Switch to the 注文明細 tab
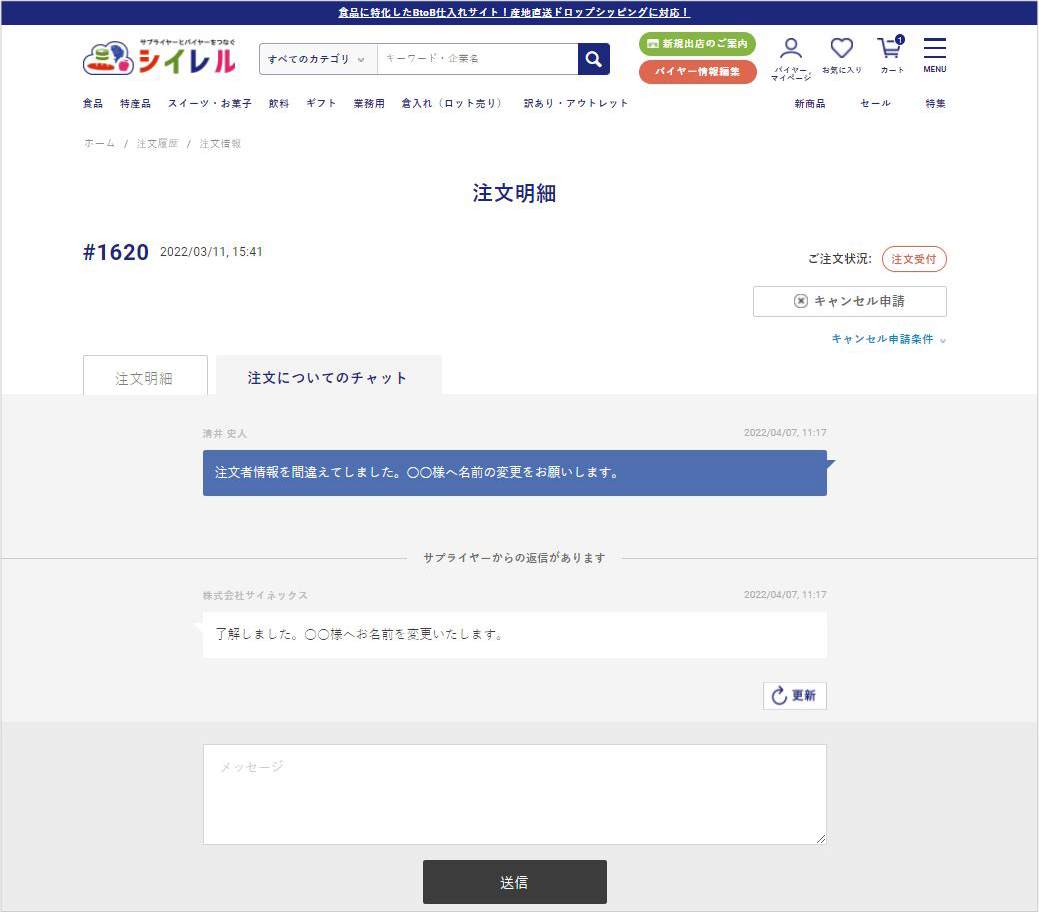The width and height of the screenshot is (1039, 913). point(145,378)
